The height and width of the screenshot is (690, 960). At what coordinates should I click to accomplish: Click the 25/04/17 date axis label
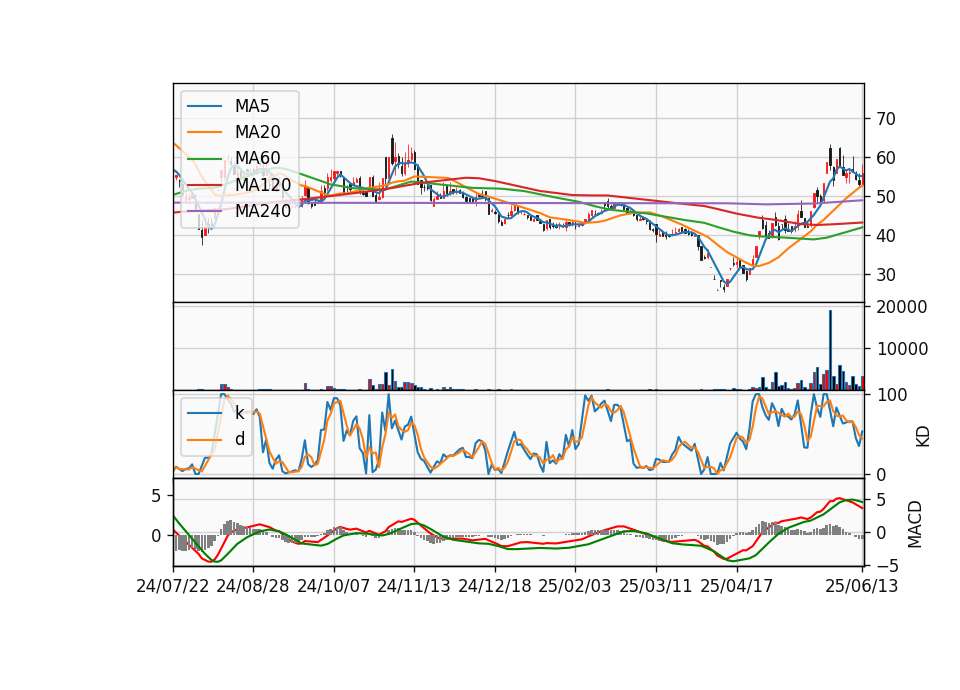pyautogui.click(x=737, y=586)
